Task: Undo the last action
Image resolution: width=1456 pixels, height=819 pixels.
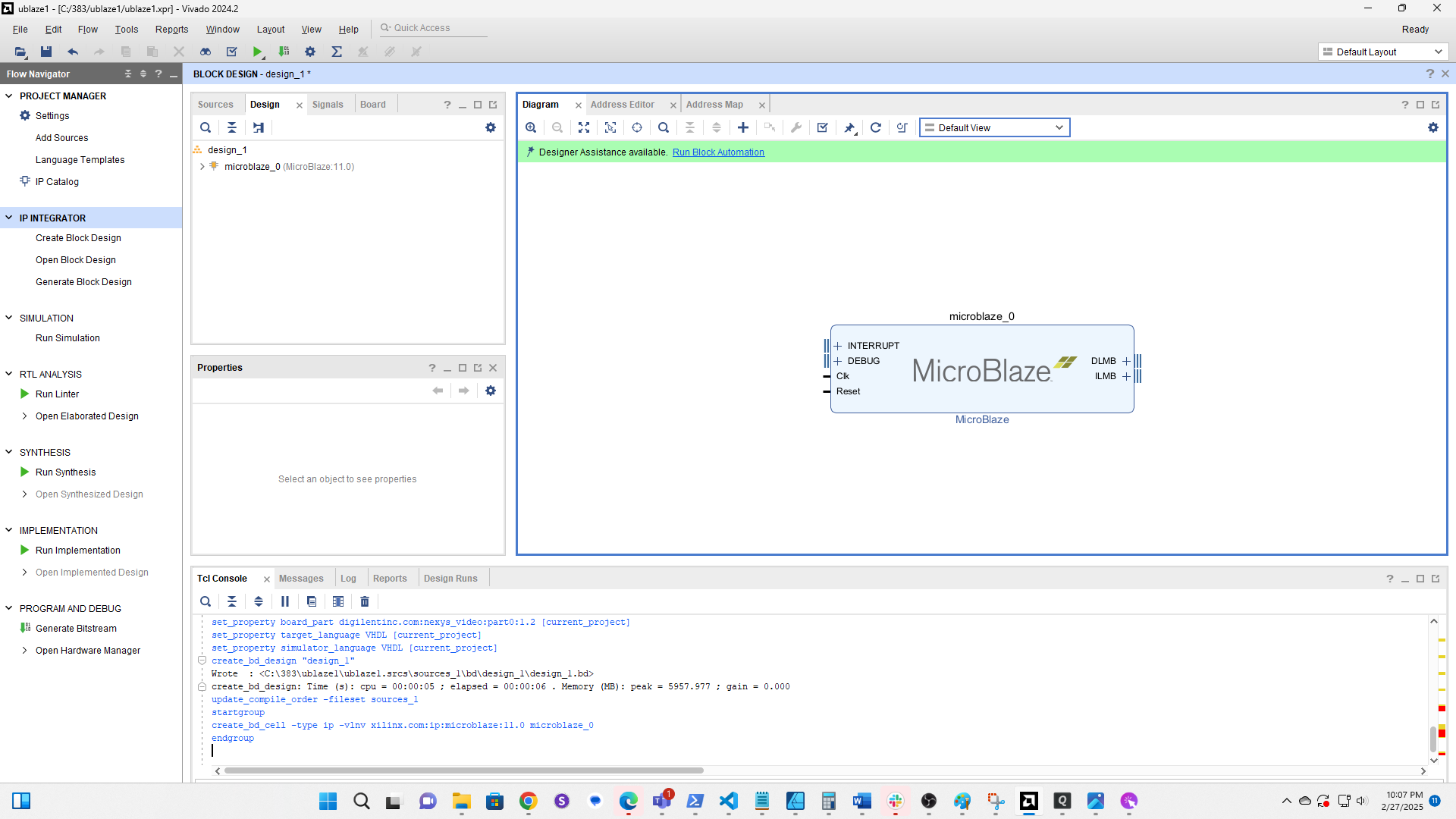Action: click(x=73, y=52)
